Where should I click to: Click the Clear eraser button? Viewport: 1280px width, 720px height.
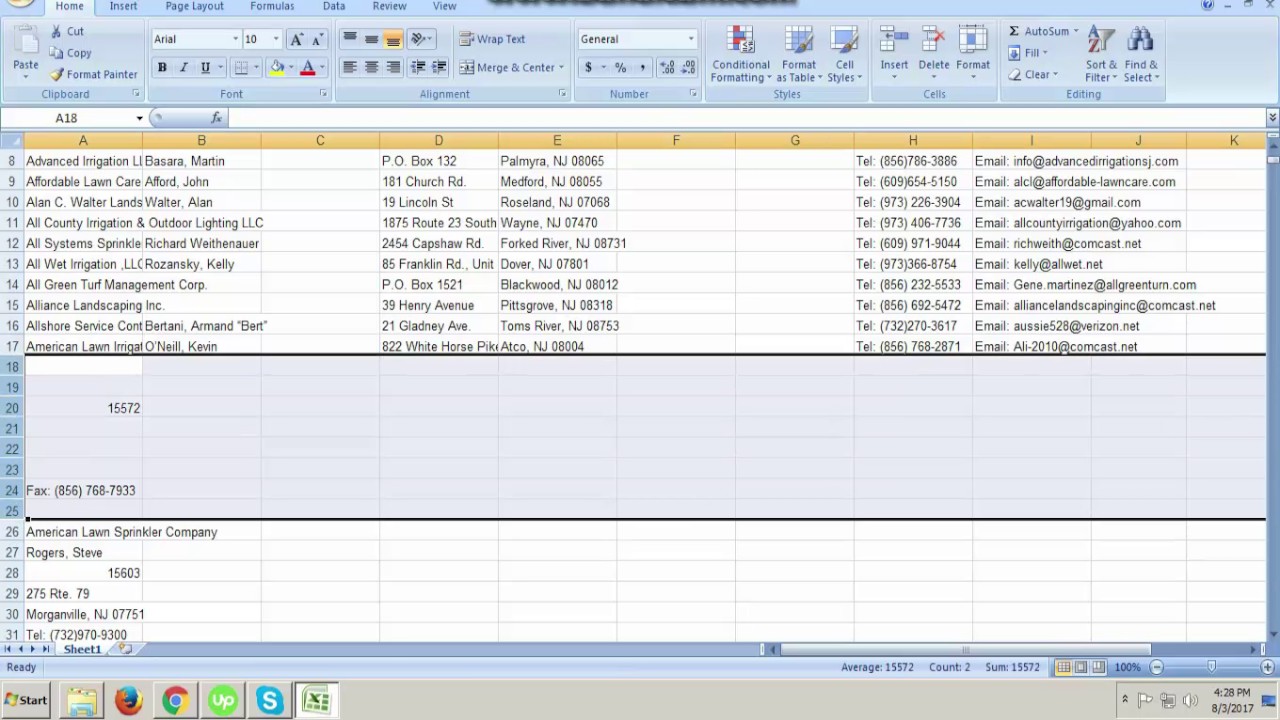click(1030, 74)
